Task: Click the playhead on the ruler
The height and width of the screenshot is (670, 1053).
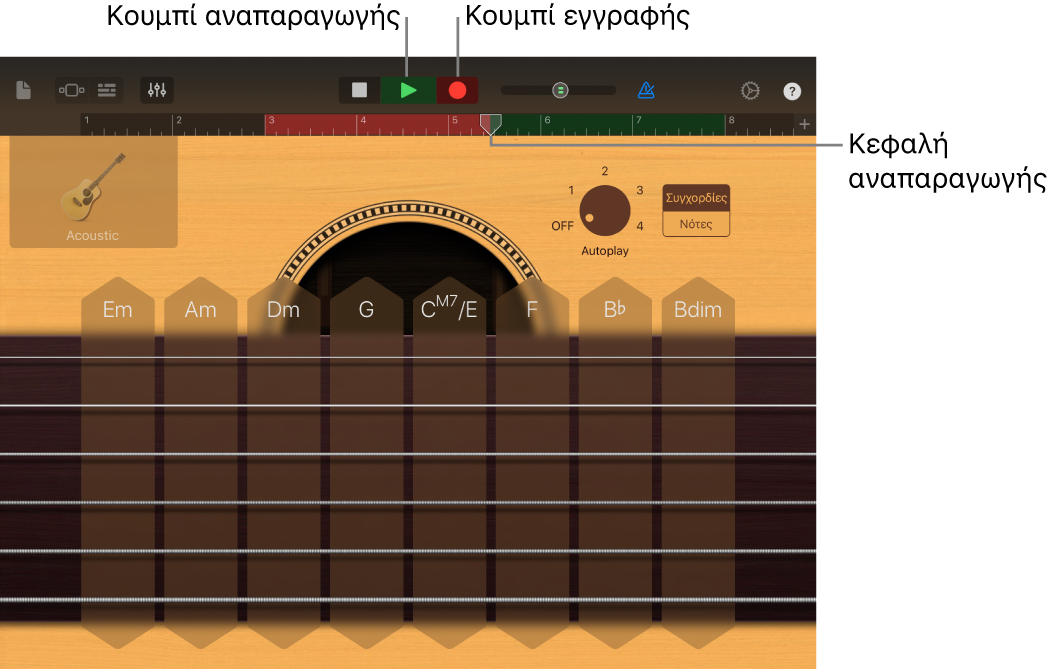Action: tap(491, 124)
